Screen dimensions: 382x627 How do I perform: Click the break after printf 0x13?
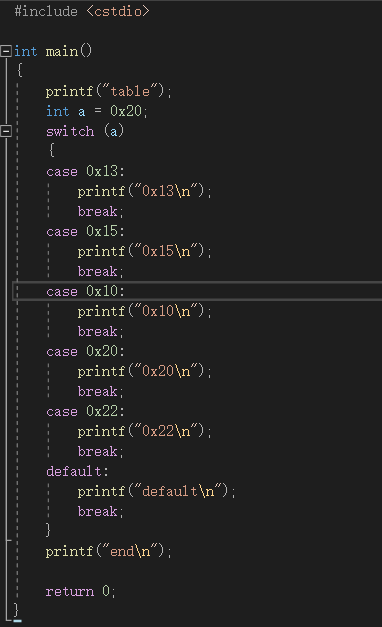[x=101, y=212]
